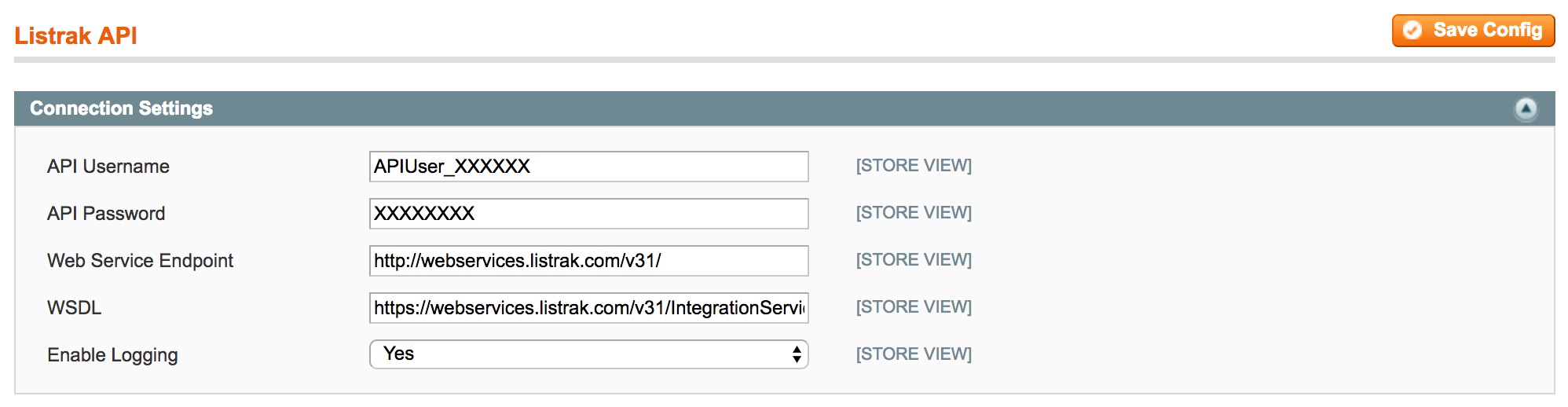Click STORE VIEW text beside API Password
1568x407 pixels.
tap(914, 213)
